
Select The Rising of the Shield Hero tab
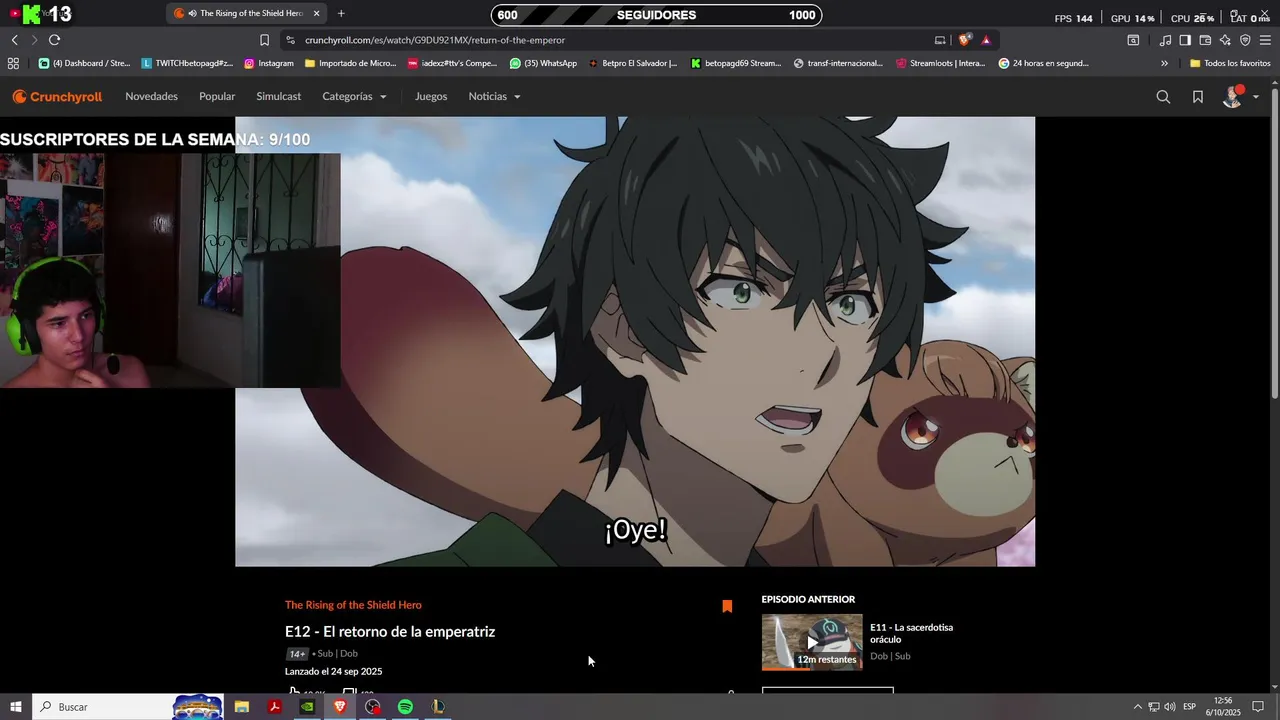point(248,13)
